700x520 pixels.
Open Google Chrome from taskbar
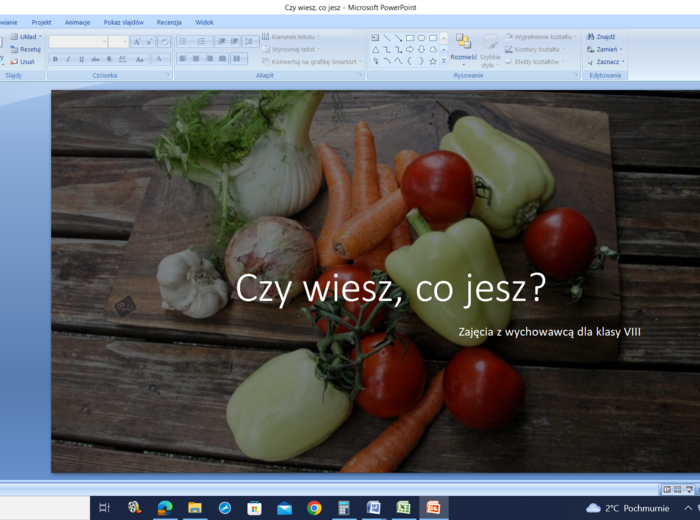[x=314, y=508]
